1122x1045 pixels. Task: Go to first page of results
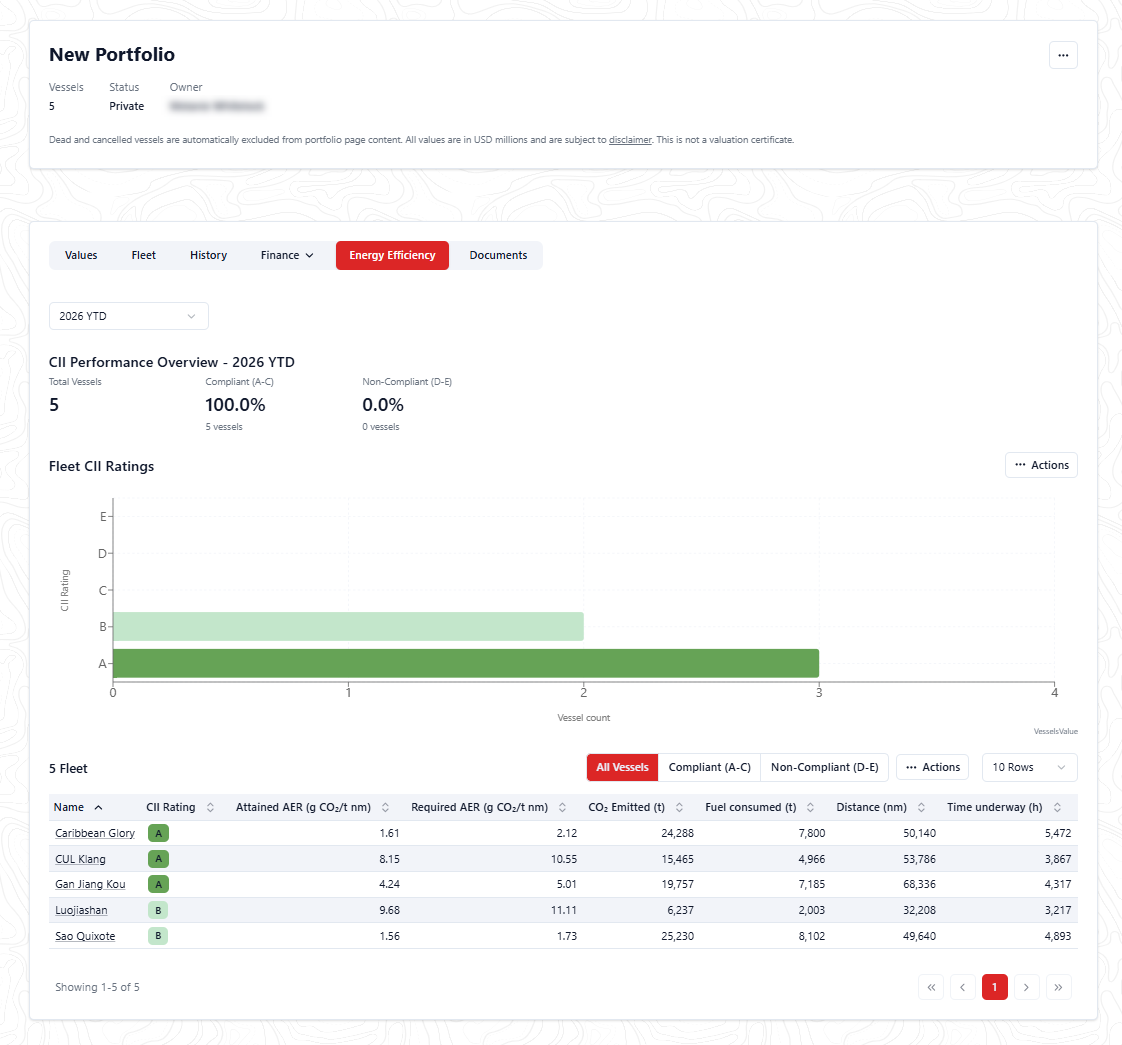tap(931, 987)
